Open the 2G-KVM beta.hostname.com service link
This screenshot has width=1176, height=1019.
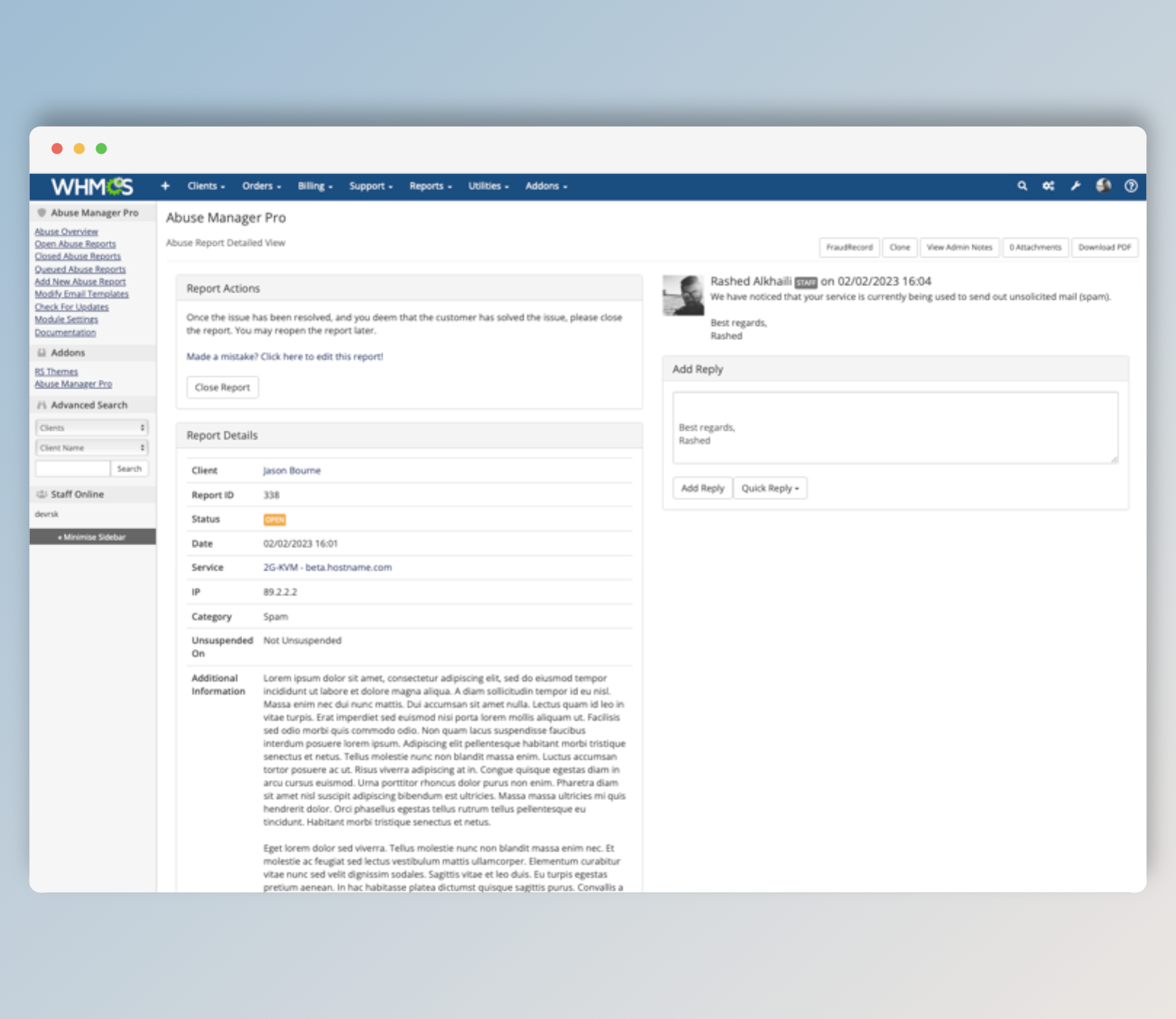point(327,568)
